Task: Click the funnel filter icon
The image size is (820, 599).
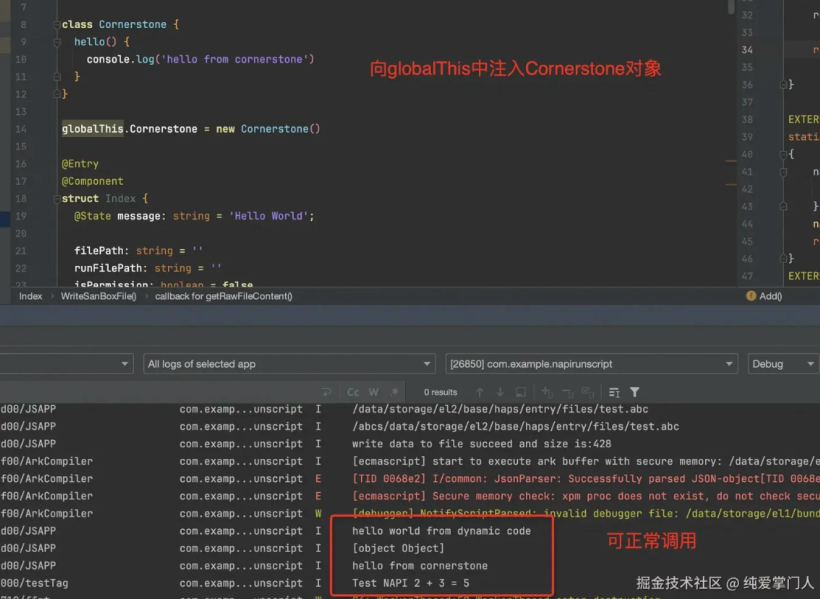Action: pos(634,392)
